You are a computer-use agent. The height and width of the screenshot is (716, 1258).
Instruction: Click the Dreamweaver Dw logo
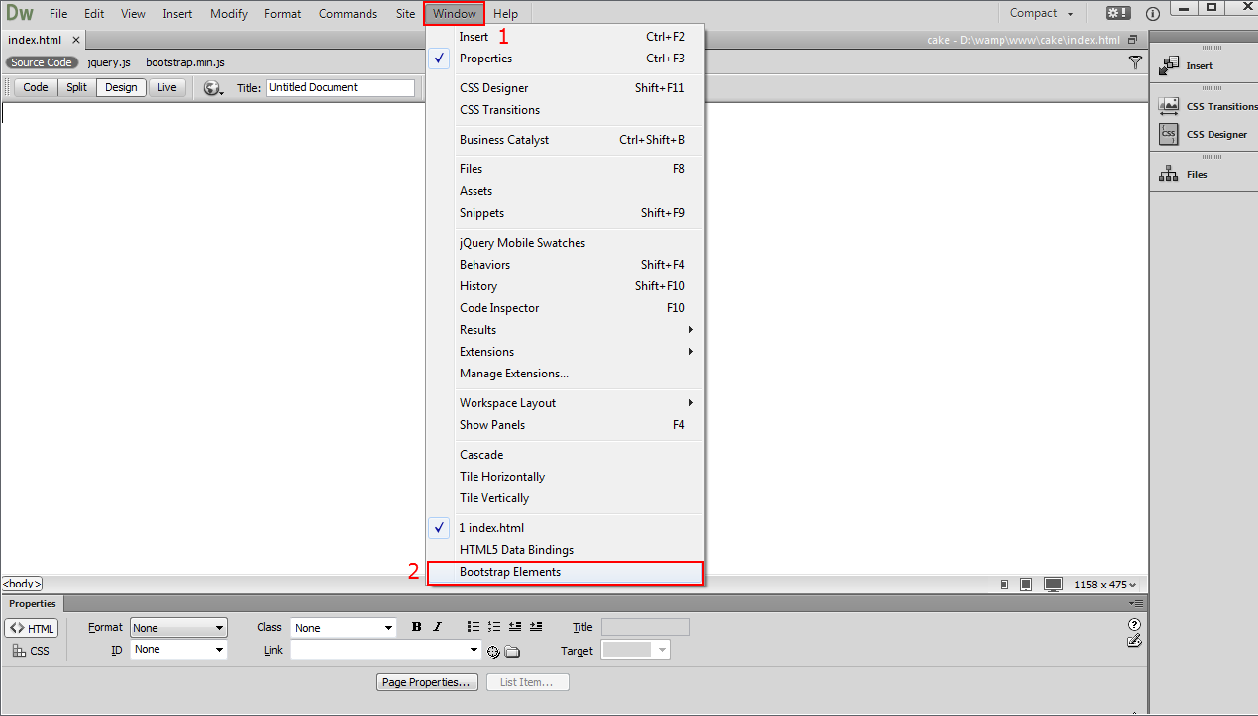20,13
